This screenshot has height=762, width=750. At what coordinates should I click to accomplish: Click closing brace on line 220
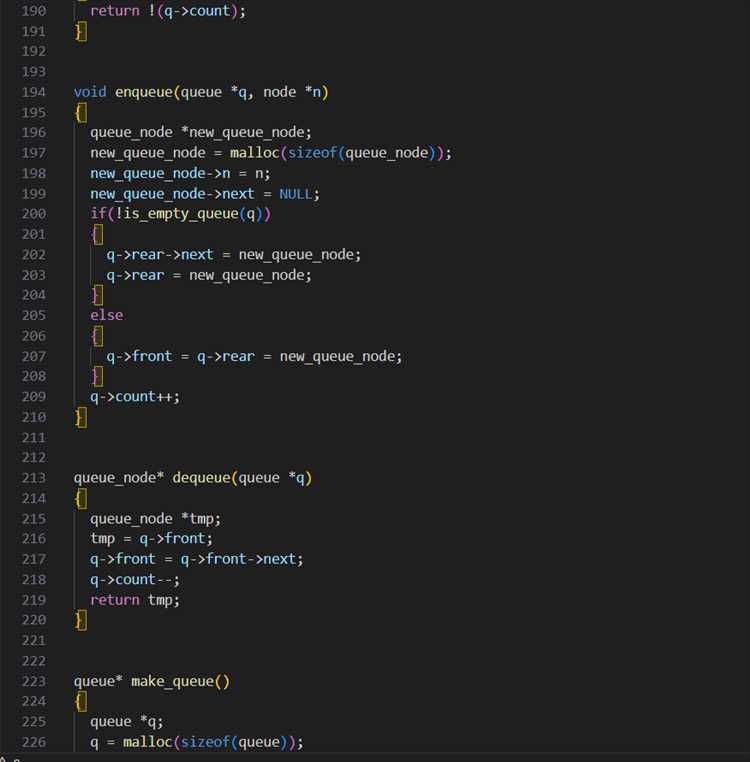click(81, 621)
